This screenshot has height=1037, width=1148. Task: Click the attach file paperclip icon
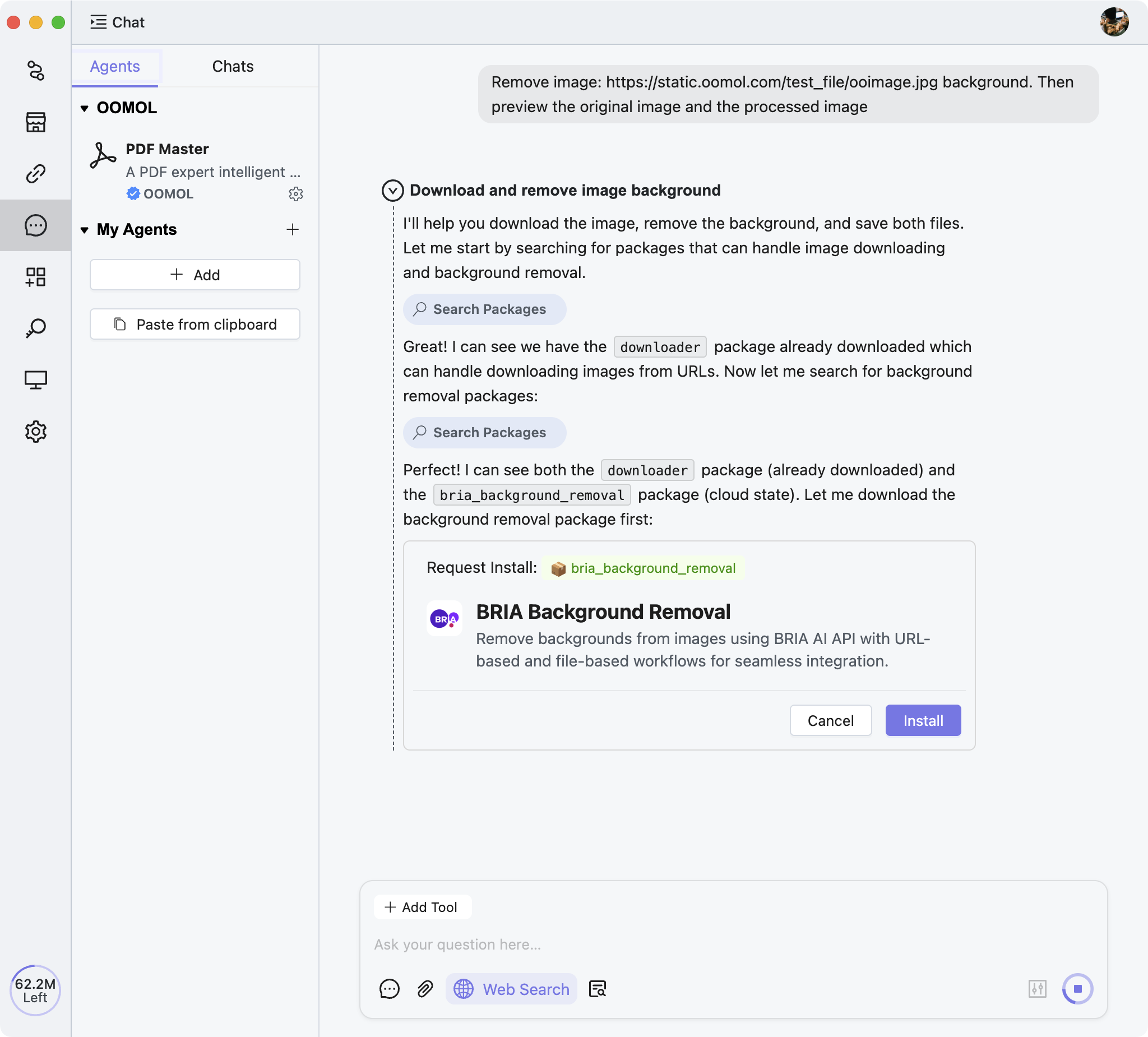pyautogui.click(x=425, y=989)
